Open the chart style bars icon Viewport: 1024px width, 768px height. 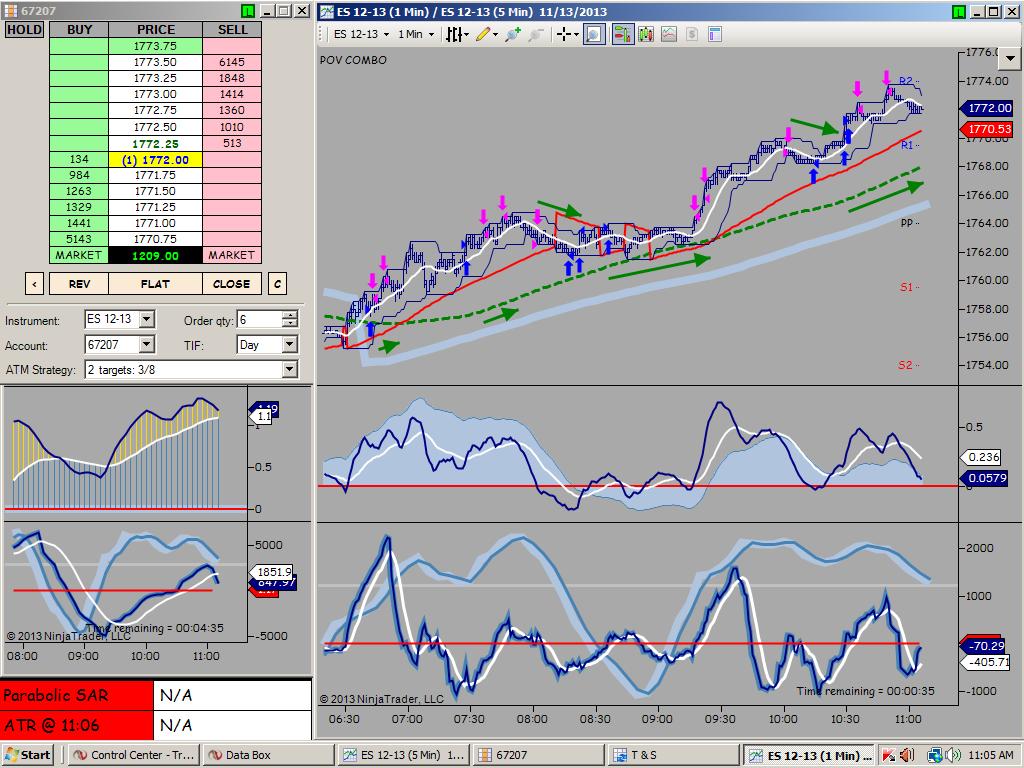(x=455, y=35)
